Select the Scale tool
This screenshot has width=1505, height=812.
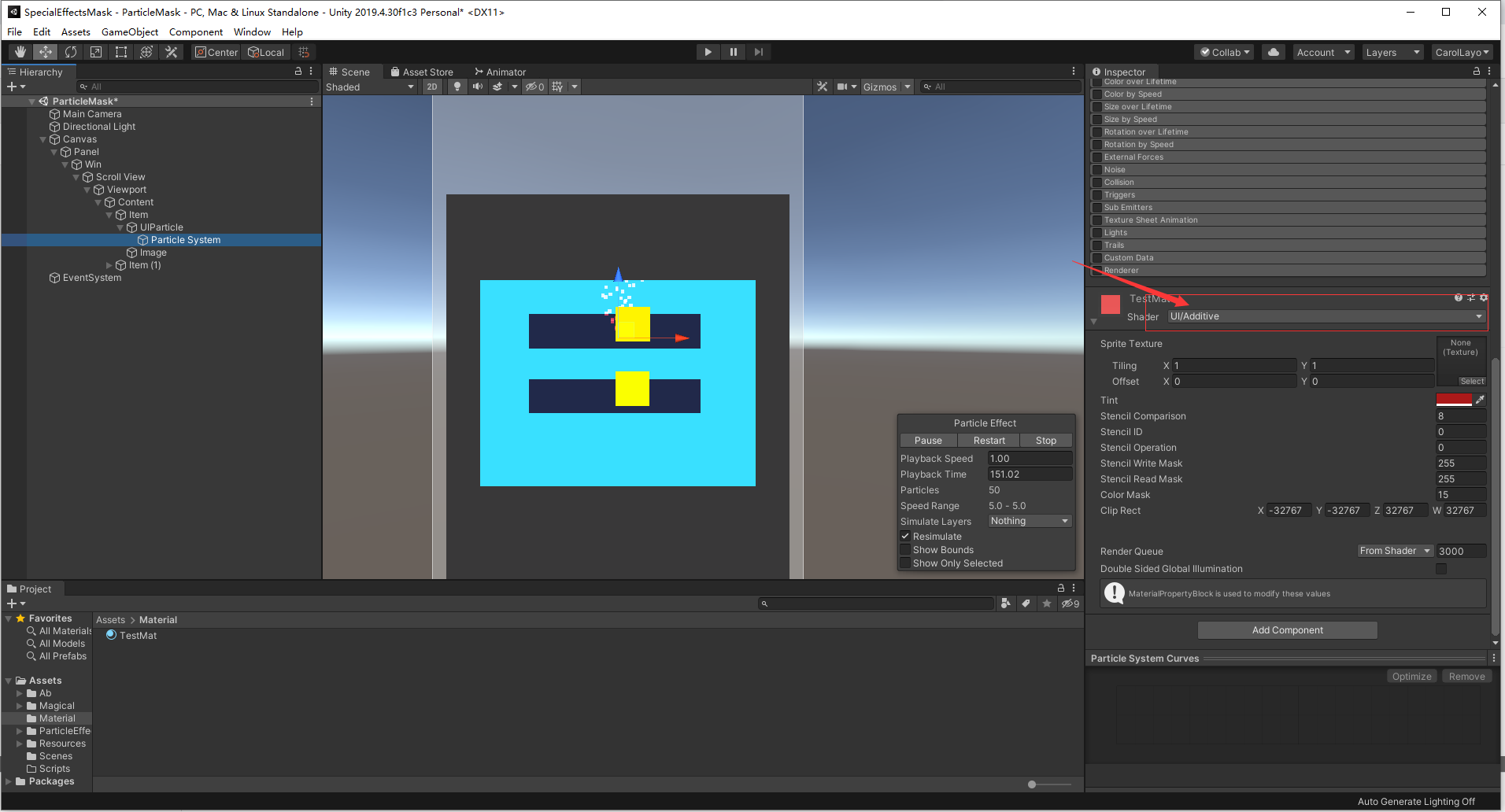96,52
